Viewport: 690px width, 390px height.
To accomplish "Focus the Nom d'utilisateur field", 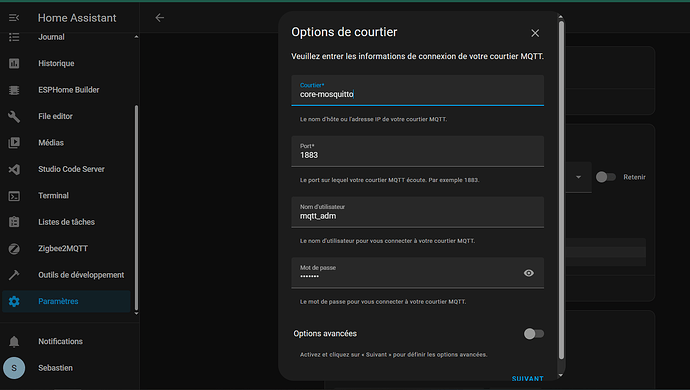I will (x=417, y=212).
